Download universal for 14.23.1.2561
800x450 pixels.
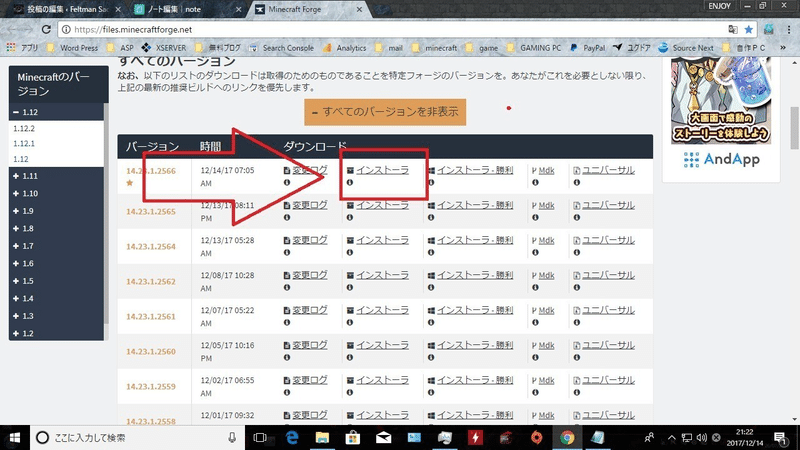tap(608, 310)
